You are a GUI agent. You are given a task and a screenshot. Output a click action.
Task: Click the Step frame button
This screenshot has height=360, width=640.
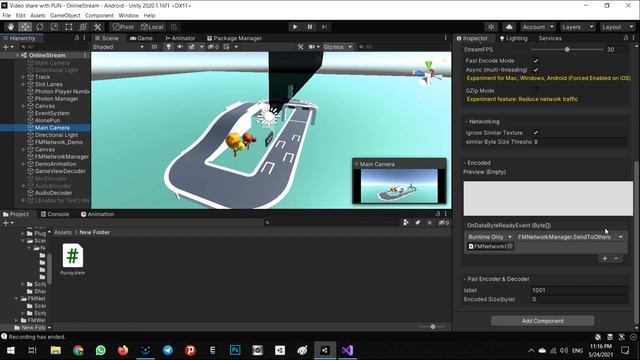(x=324, y=27)
